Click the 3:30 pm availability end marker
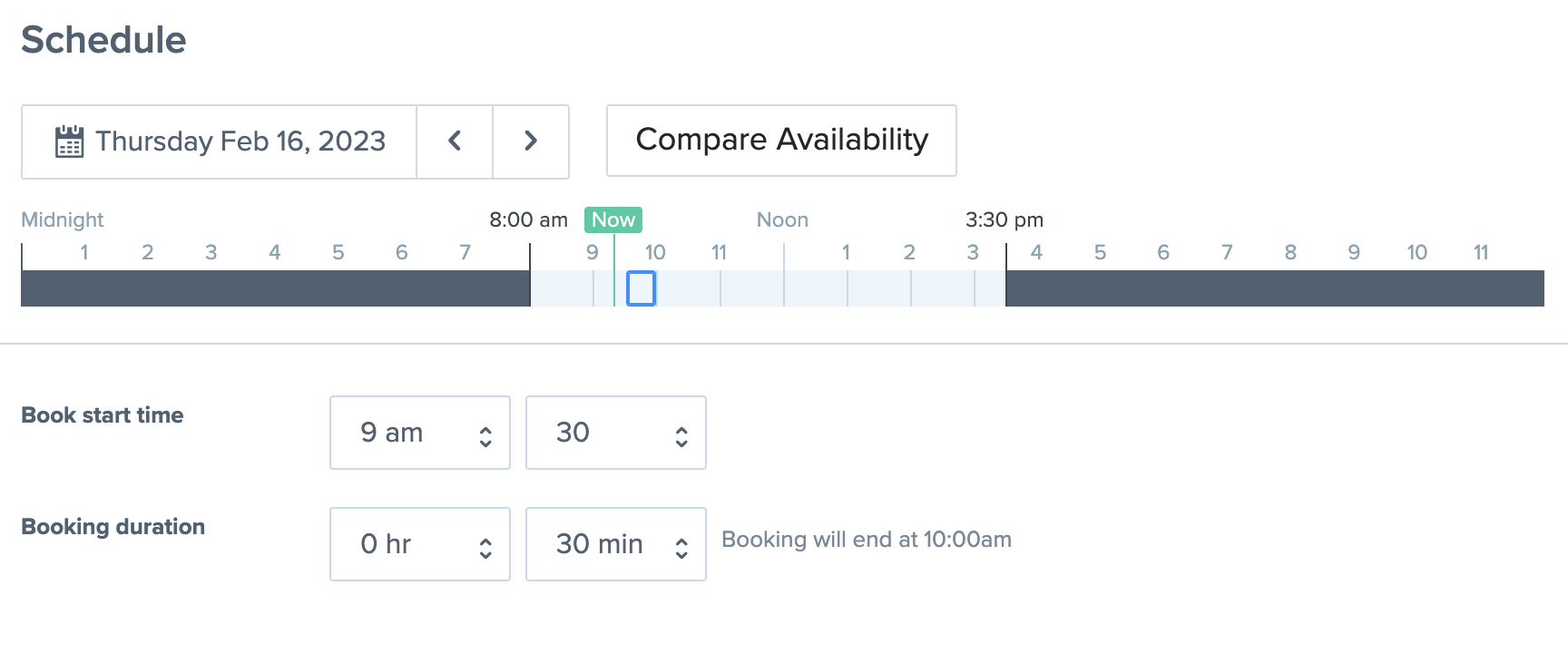The width and height of the screenshot is (1568, 653). pos(1004,219)
